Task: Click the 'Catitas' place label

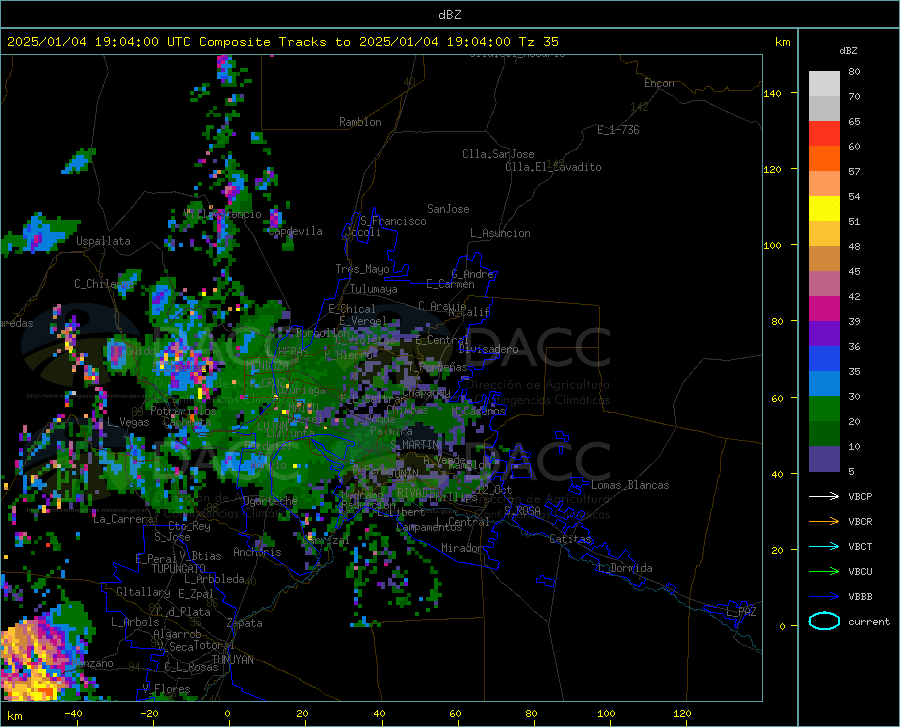Action: click(x=570, y=539)
